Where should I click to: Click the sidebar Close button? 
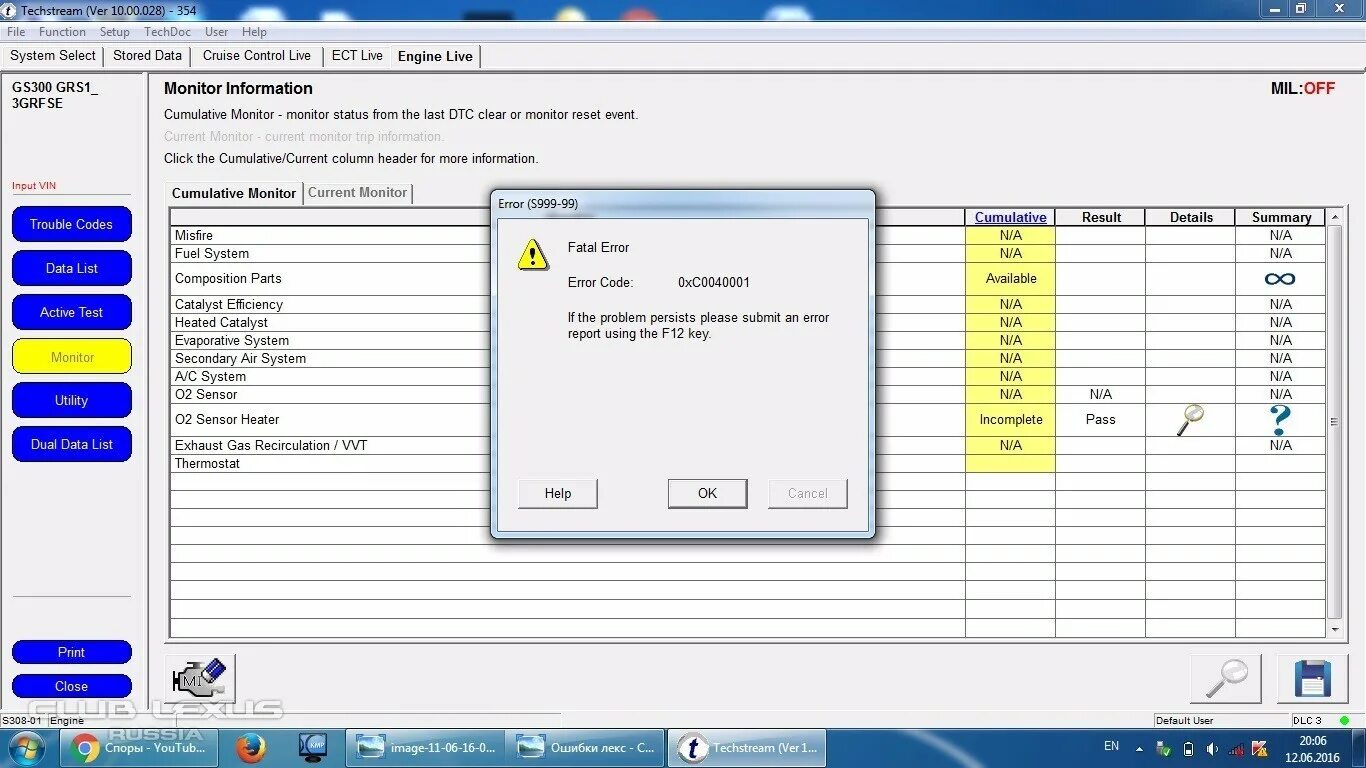click(x=71, y=686)
